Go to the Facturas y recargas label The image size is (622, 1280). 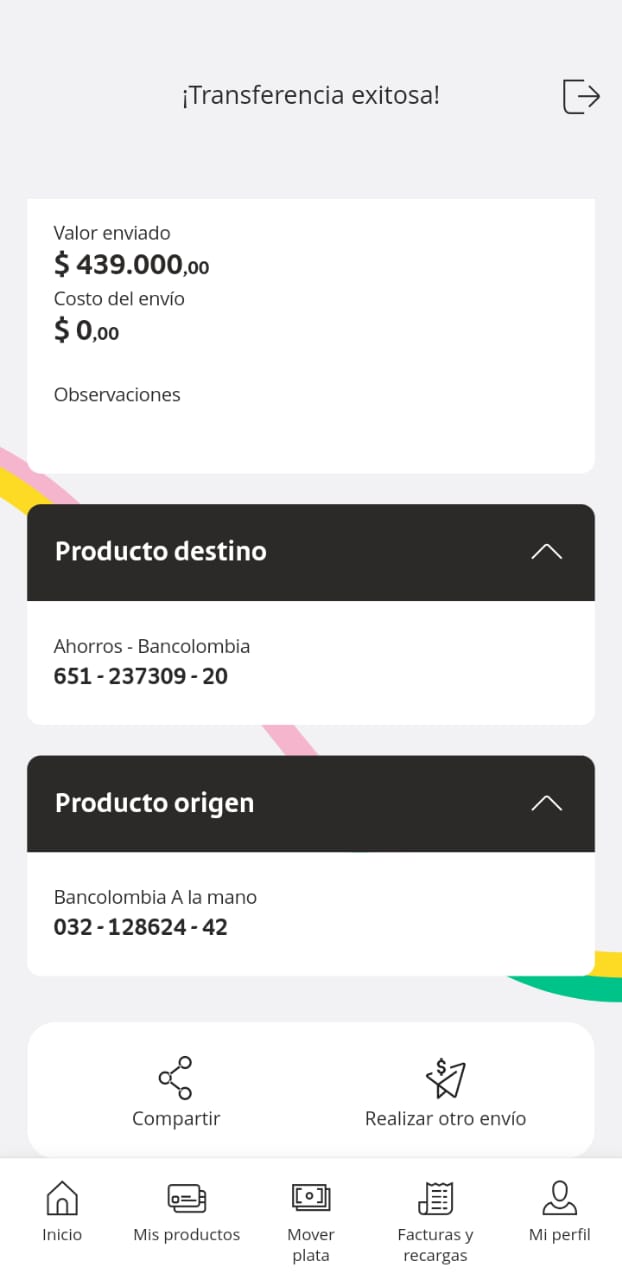pyautogui.click(x=435, y=1245)
